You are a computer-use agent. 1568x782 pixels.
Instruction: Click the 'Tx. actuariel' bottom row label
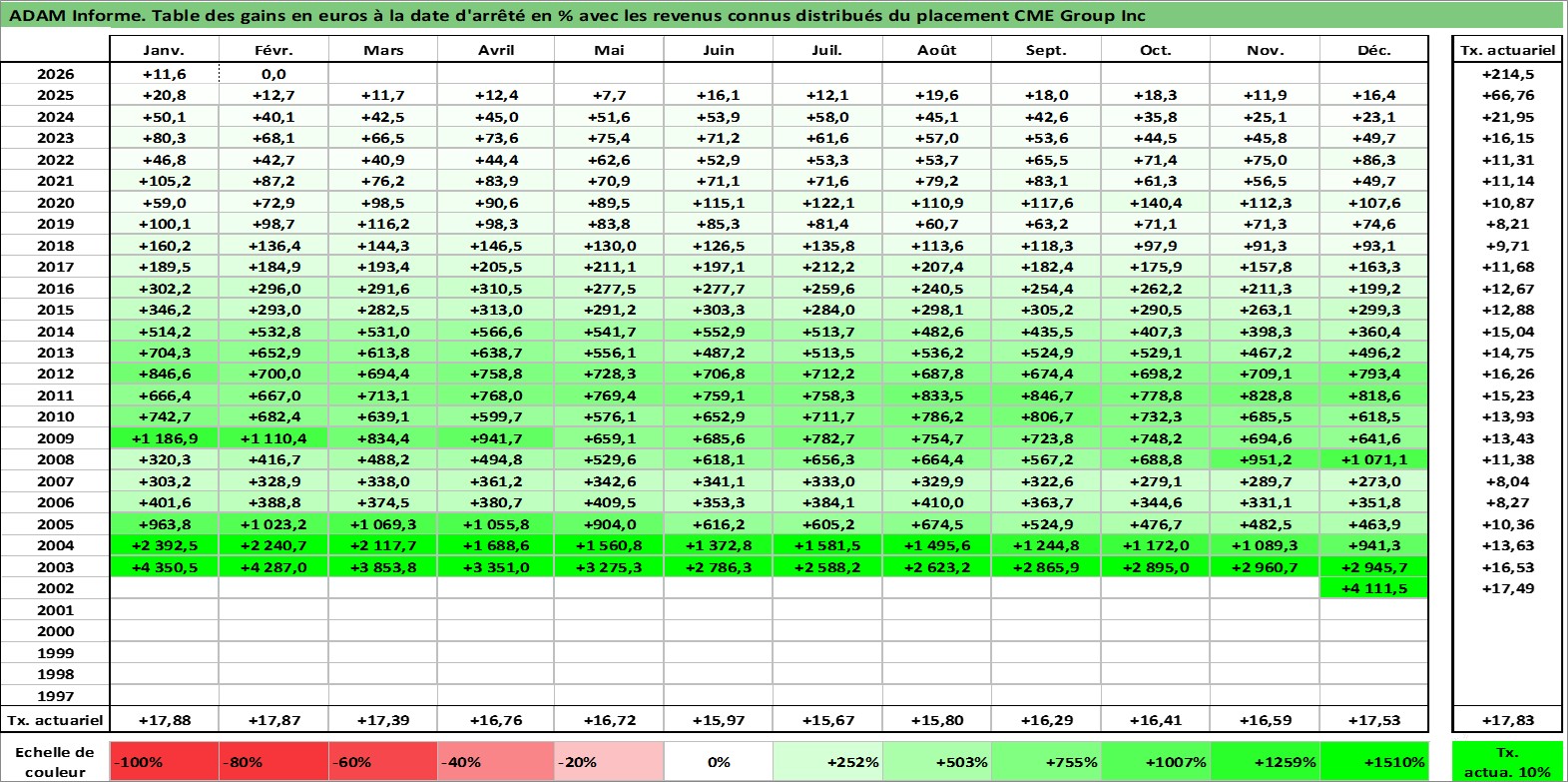[x=55, y=720]
